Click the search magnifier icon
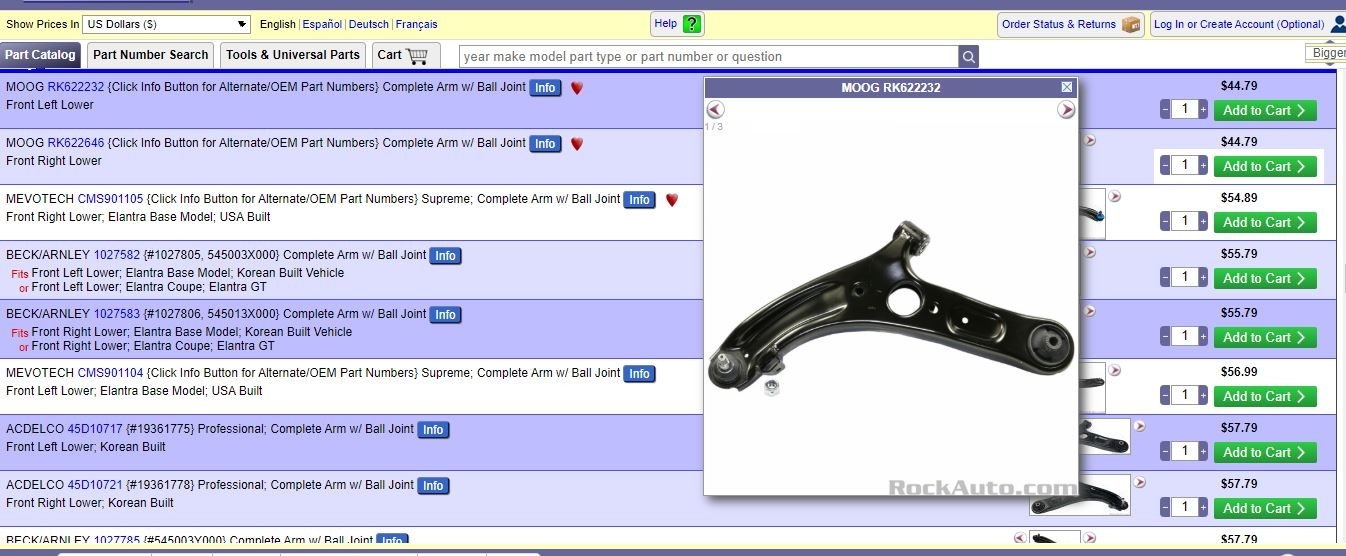The height and width of the screenshot is (556, 1346). 968,57
